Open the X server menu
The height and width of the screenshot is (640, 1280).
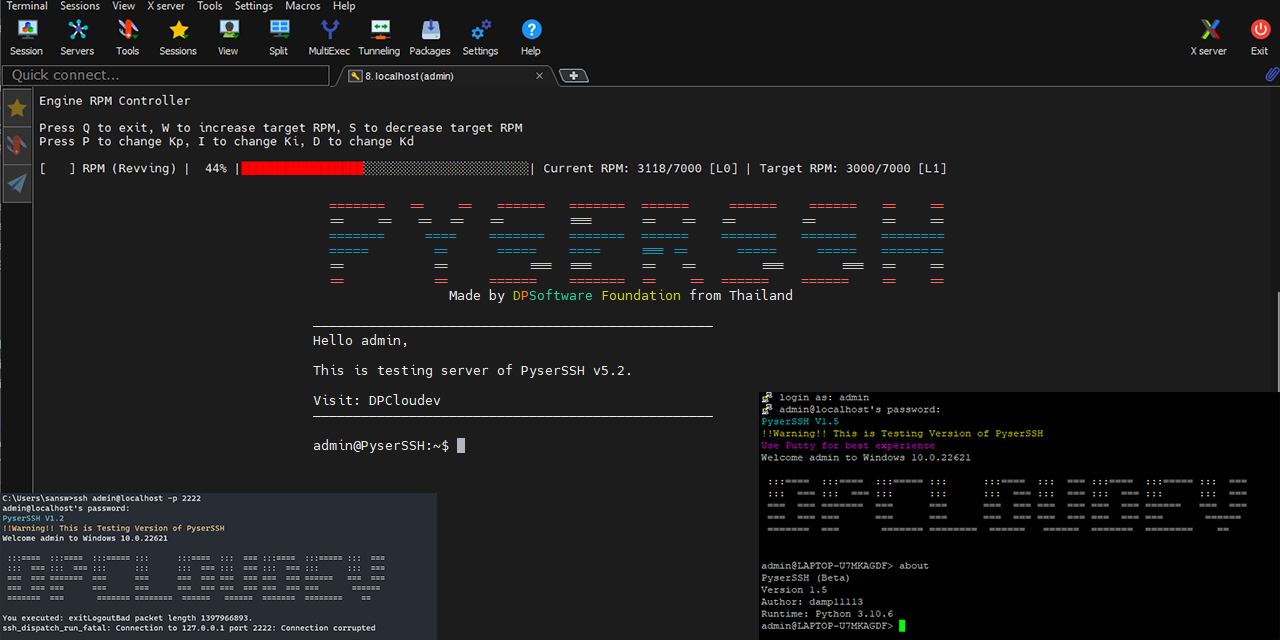coord(166,6)
